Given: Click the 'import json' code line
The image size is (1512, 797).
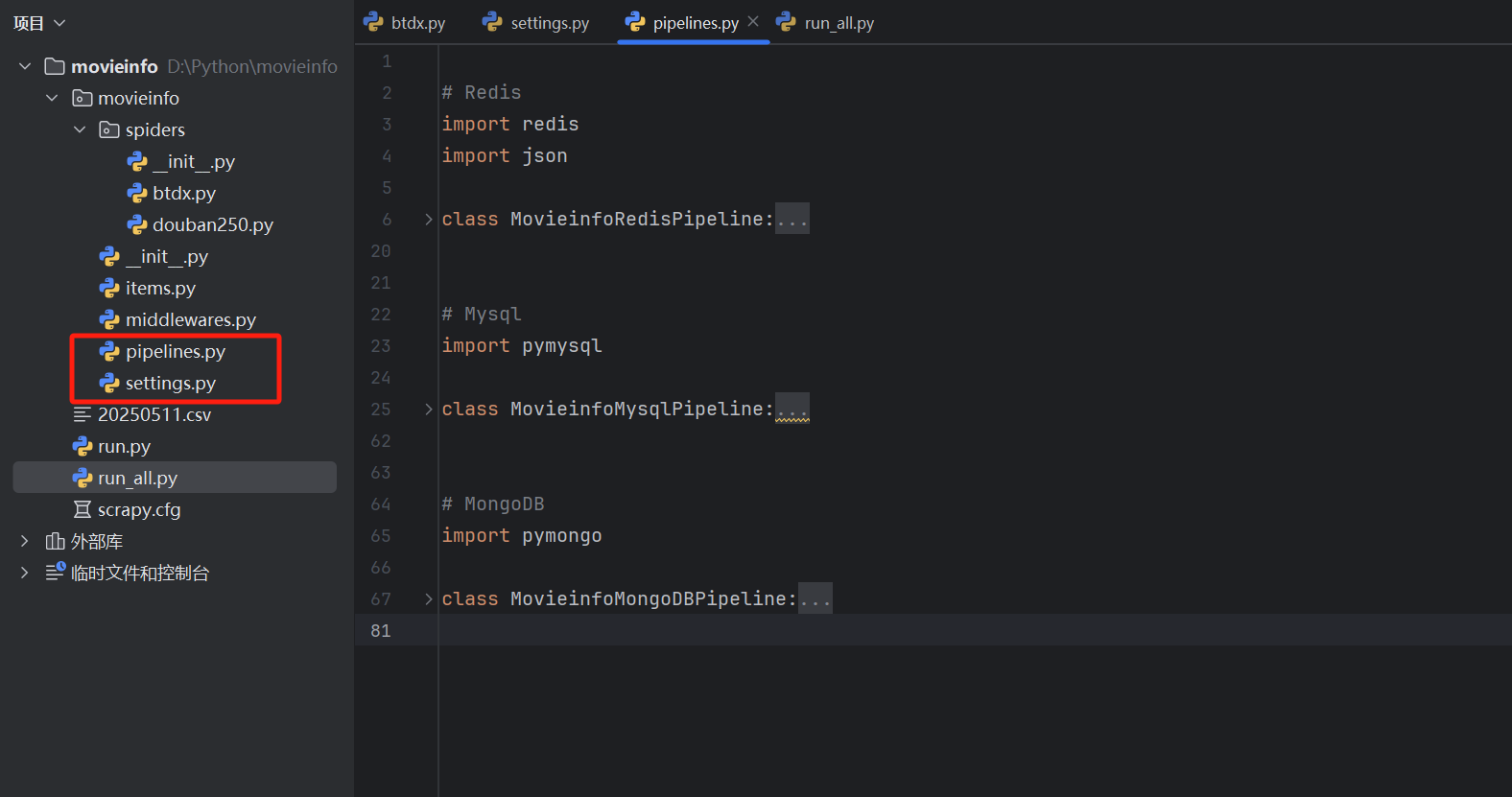Looking at the screenshot, I should tap(505, 155).
